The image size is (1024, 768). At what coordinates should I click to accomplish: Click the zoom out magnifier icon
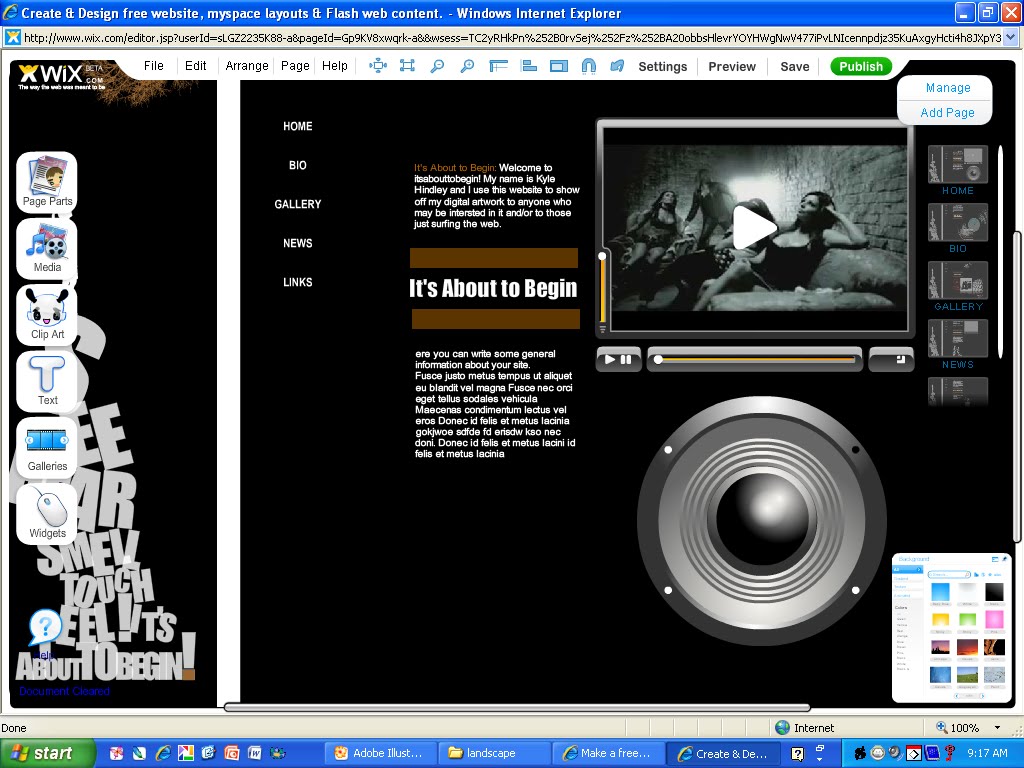[437, 66]
